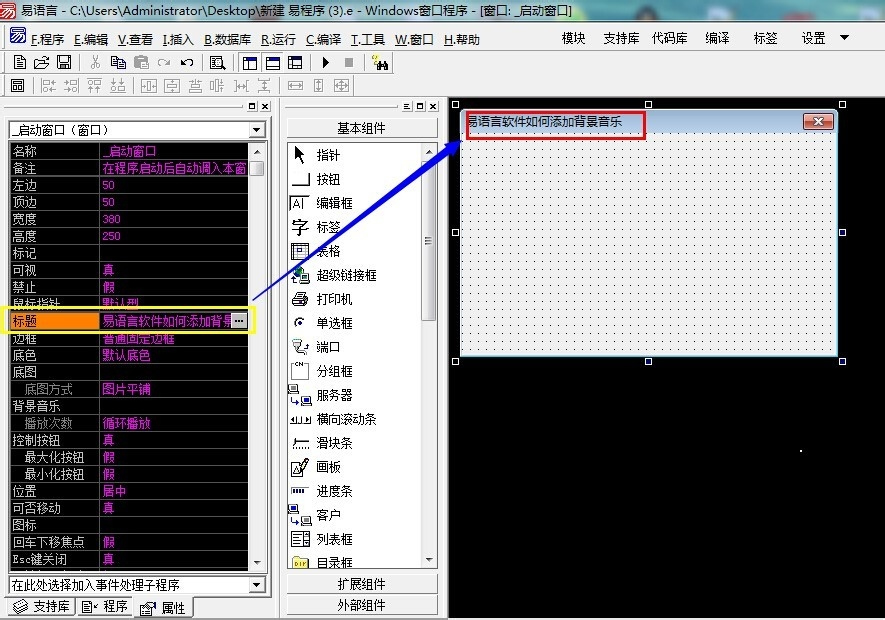Viewport: 885px width, 620px height.
Task: Click the 可视 property value 真
Action: click(x=108, y=270)
